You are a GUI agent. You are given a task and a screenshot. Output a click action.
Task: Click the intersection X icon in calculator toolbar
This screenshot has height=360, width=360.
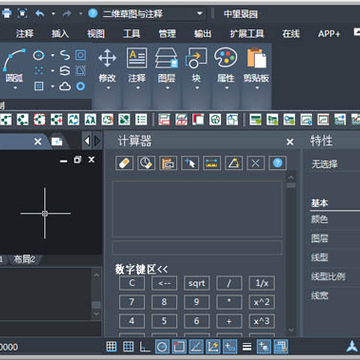tap(256, 163)
